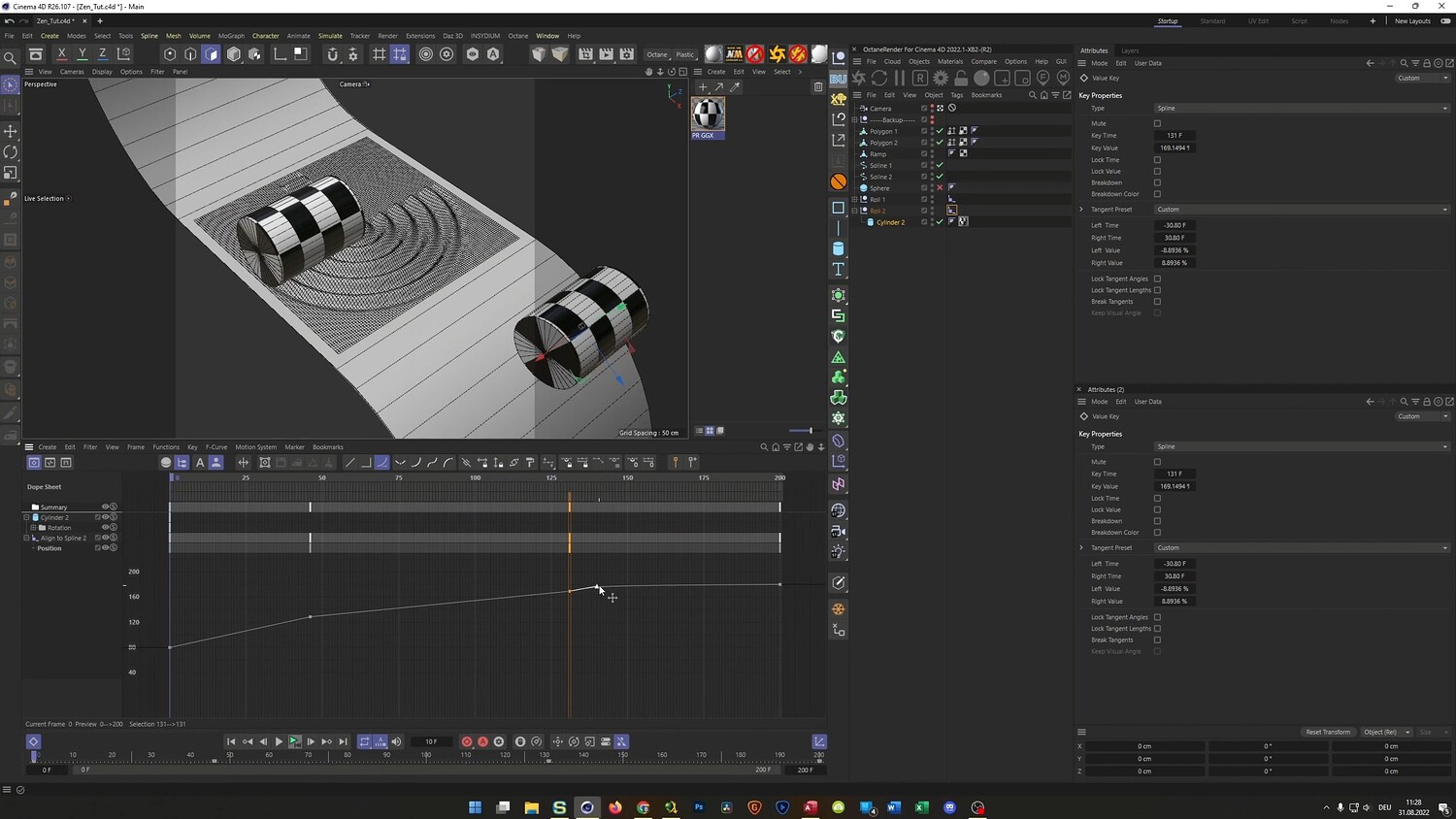1456x819 pixels.
Task: Add a Cylinder from the side palette
Action: (x=839, y=248)
